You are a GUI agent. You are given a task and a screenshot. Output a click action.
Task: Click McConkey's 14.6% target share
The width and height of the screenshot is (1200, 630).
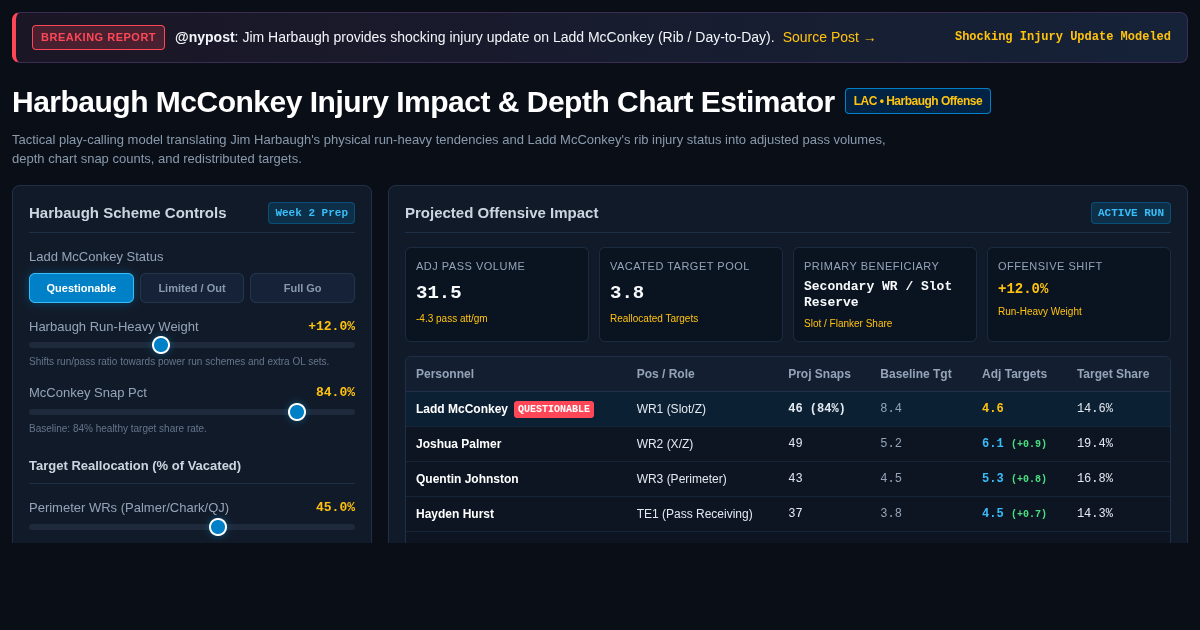(x=1095, y=409)
